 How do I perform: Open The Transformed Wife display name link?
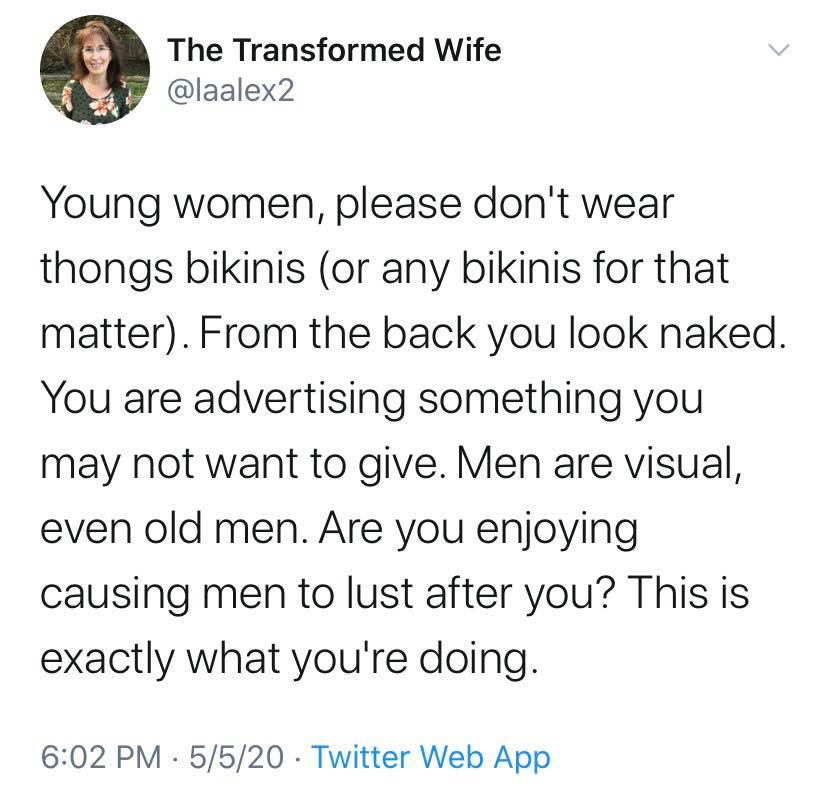(334, 49)
